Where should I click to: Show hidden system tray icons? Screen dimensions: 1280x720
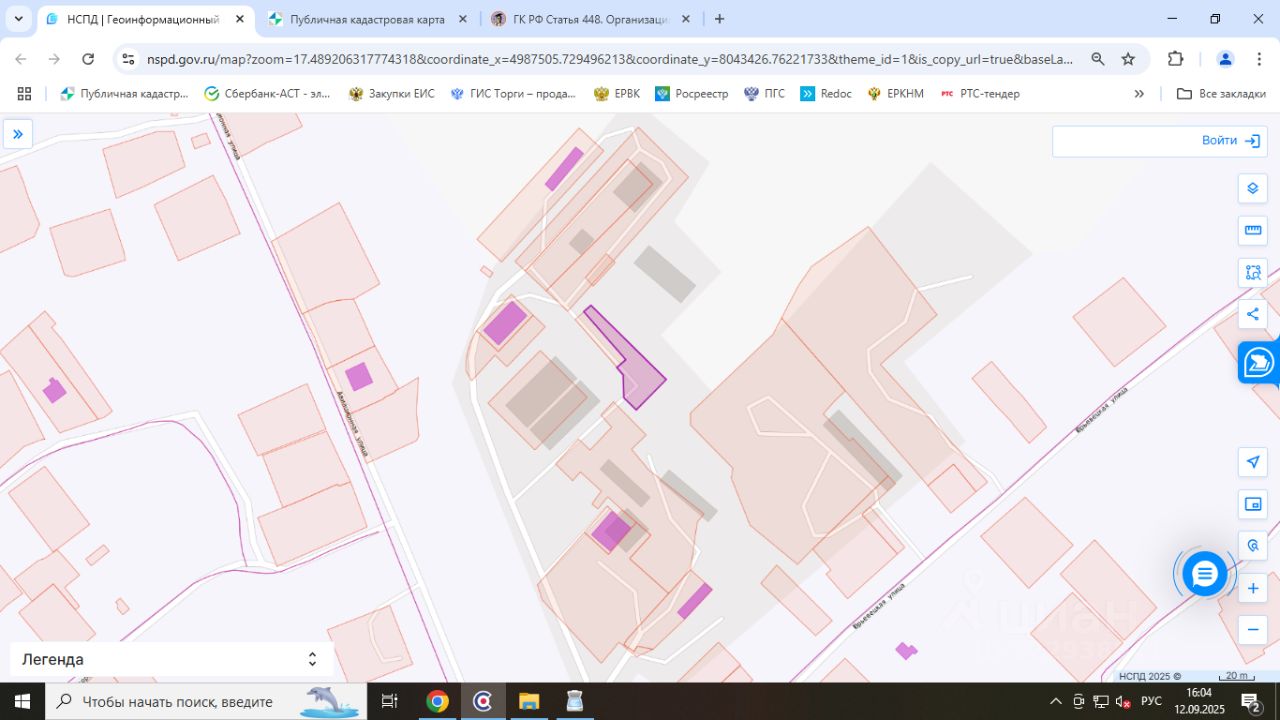coord(1055,701)
